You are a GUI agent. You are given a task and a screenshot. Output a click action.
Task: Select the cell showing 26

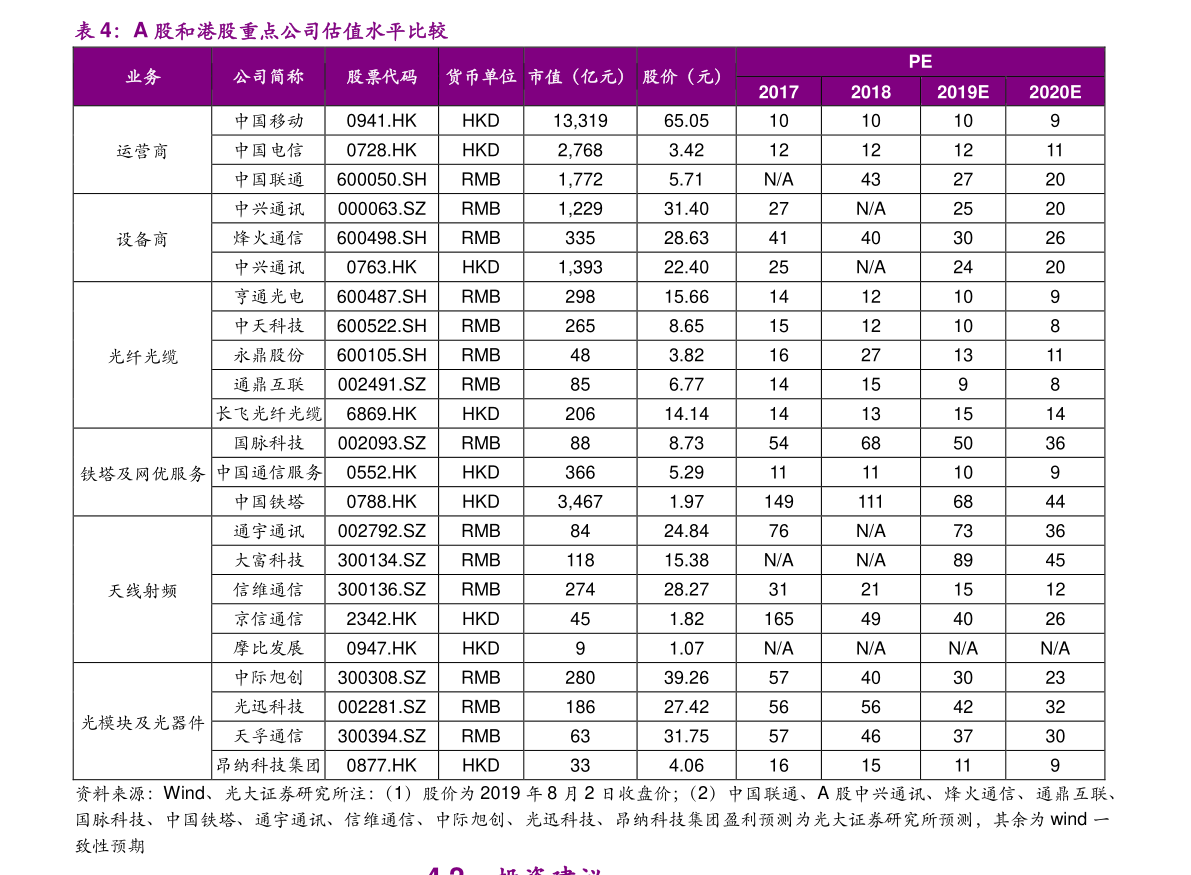1055,618
